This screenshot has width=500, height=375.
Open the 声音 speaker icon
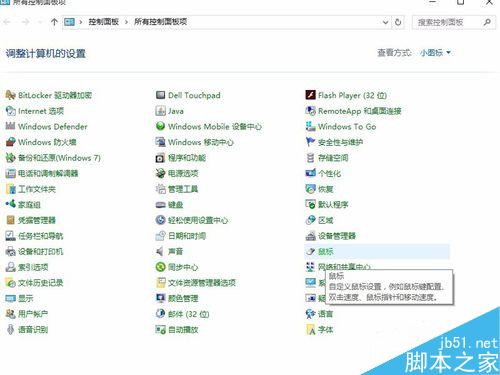pyautogui.click(x=160, y=251)
